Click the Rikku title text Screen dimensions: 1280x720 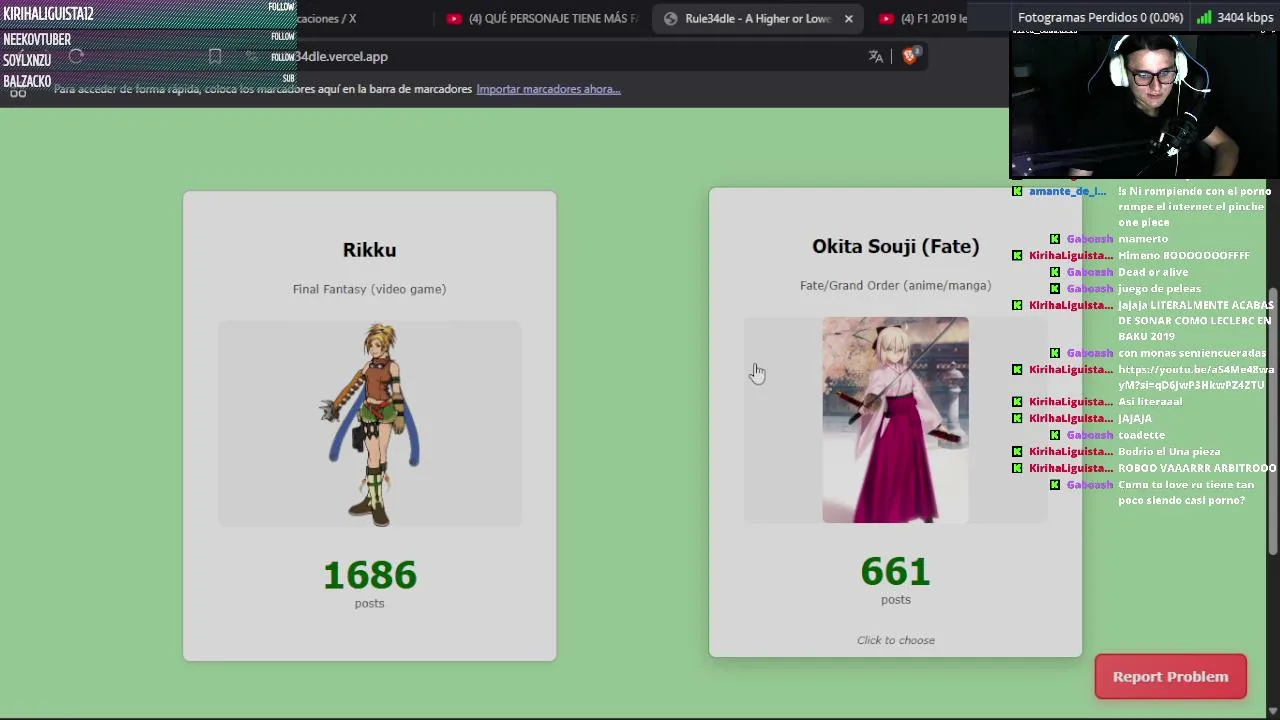[x=369, y=250]
